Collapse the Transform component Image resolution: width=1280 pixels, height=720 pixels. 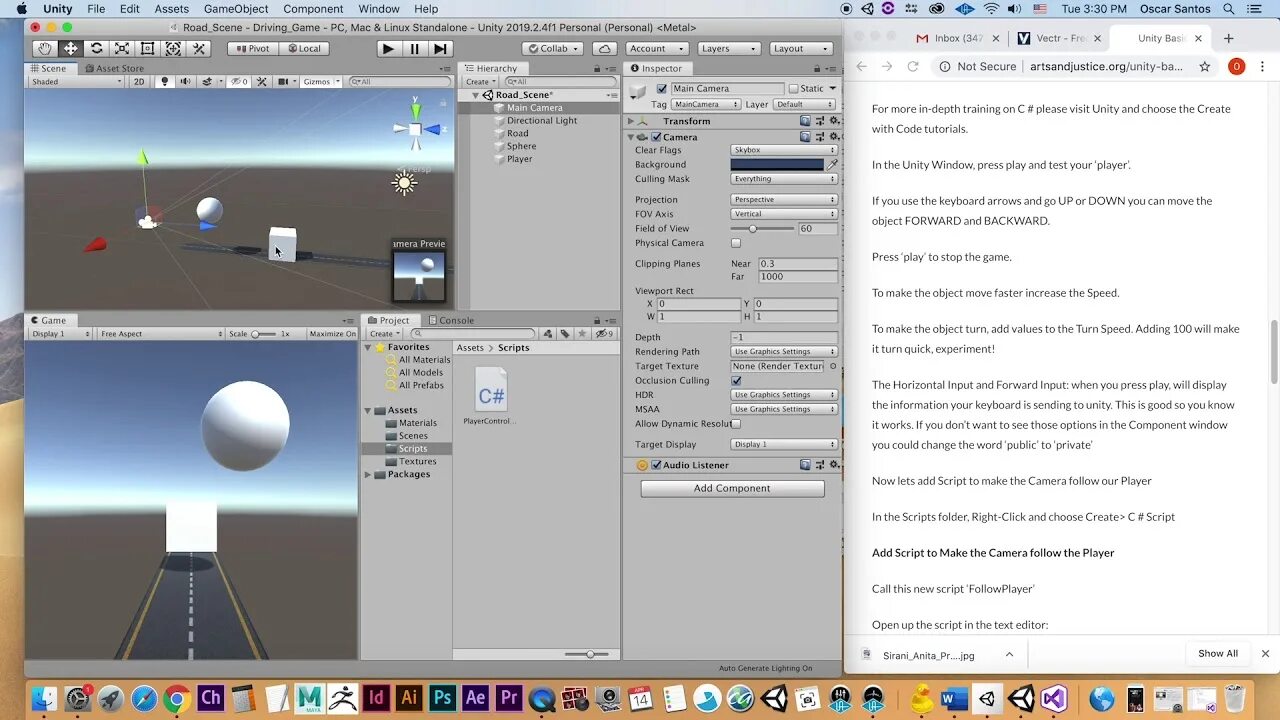pos(631,121)
